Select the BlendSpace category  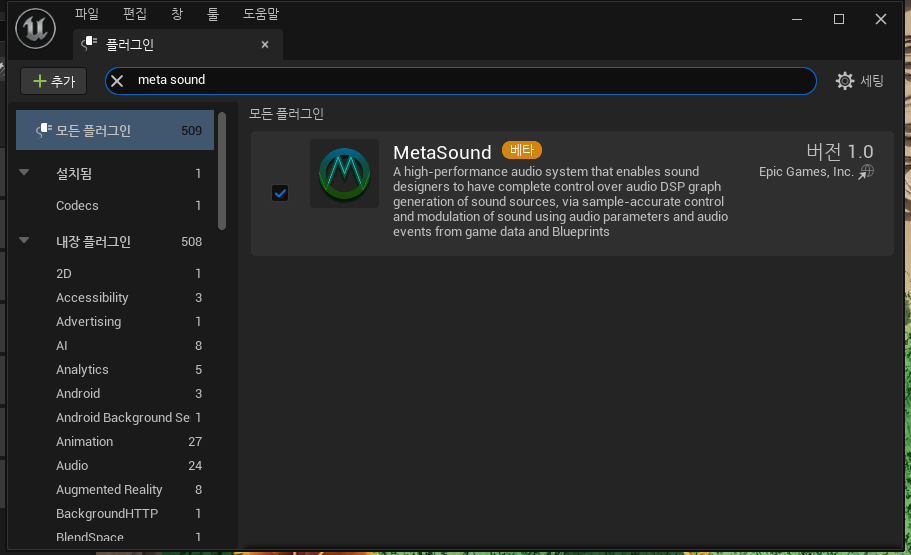click(115, 537)
